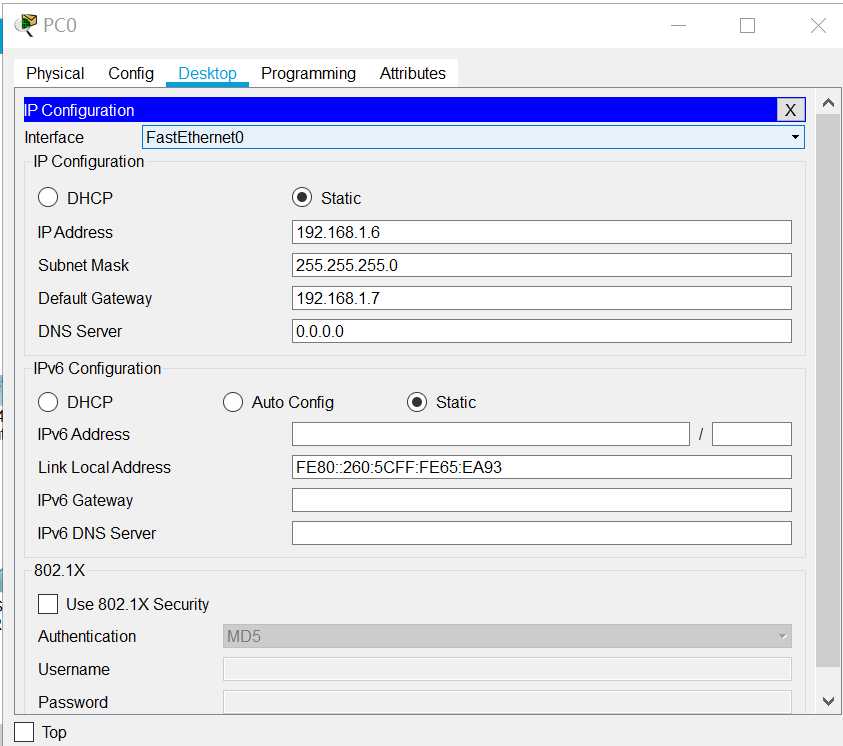Select the IPv6 Static radio button

coord(417,402)
